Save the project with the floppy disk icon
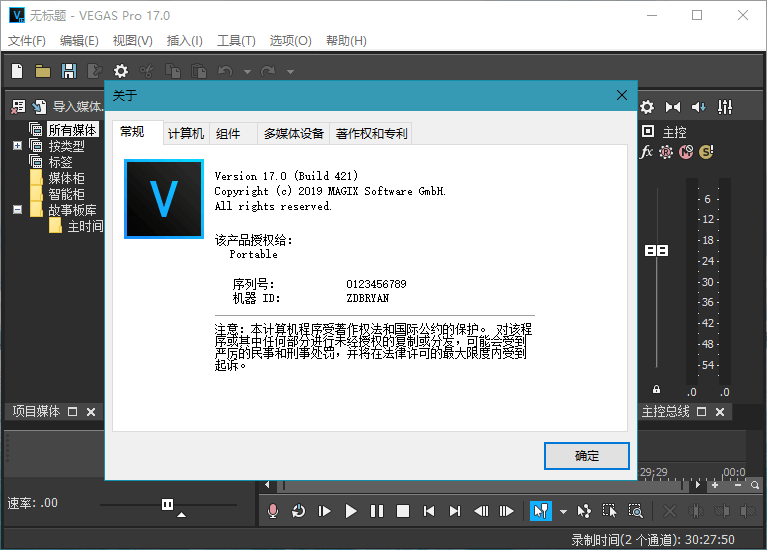Viewport: 767px width, 550px height. pos(69,71)
